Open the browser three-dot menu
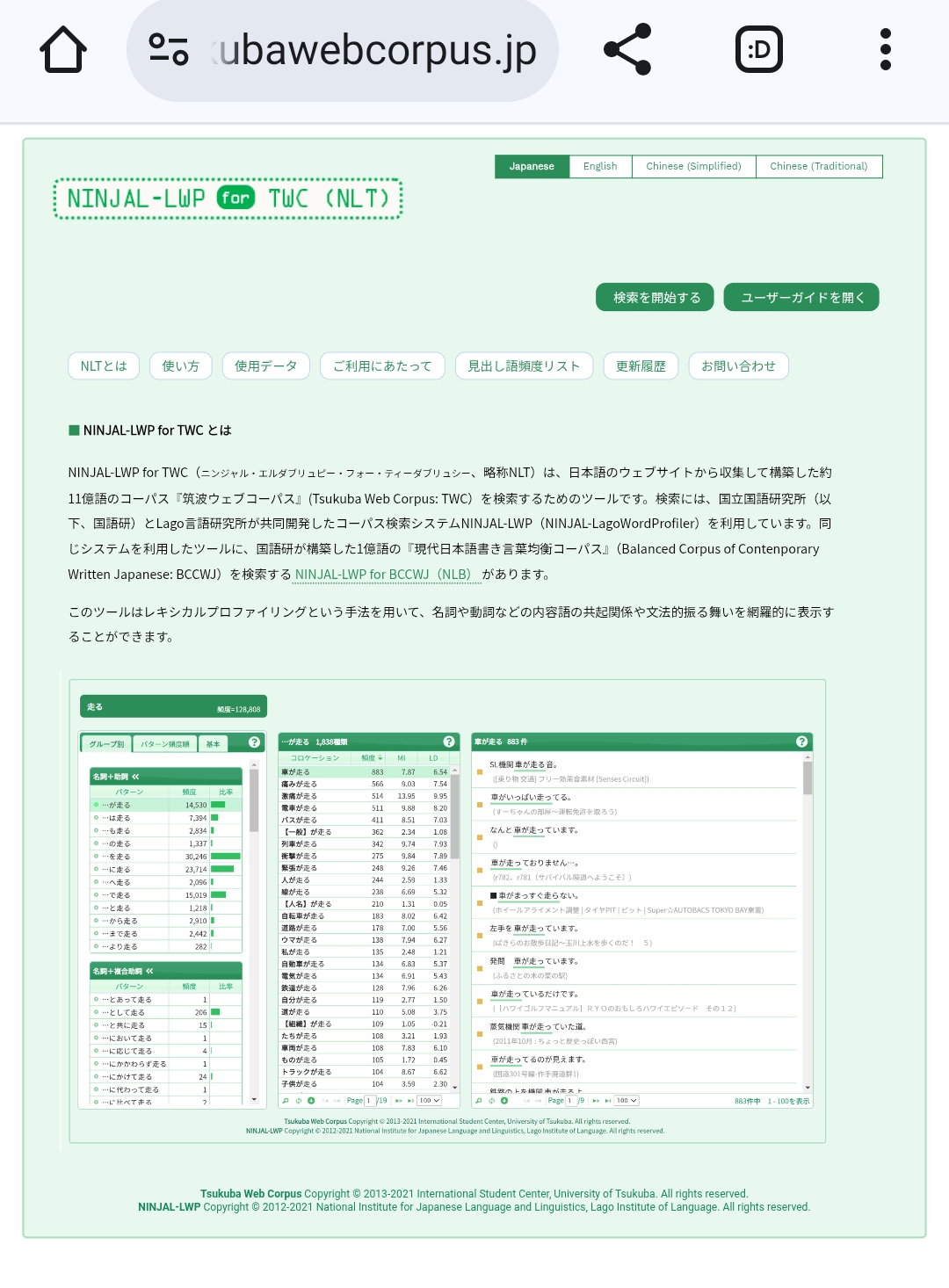The height and width of the screenshot is (1288, 949). tap(886, 49)
